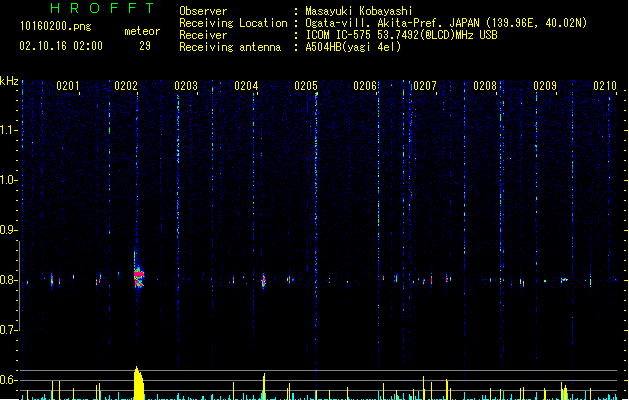
Task: Click the Observer field label
Action: tap(203, 11)
